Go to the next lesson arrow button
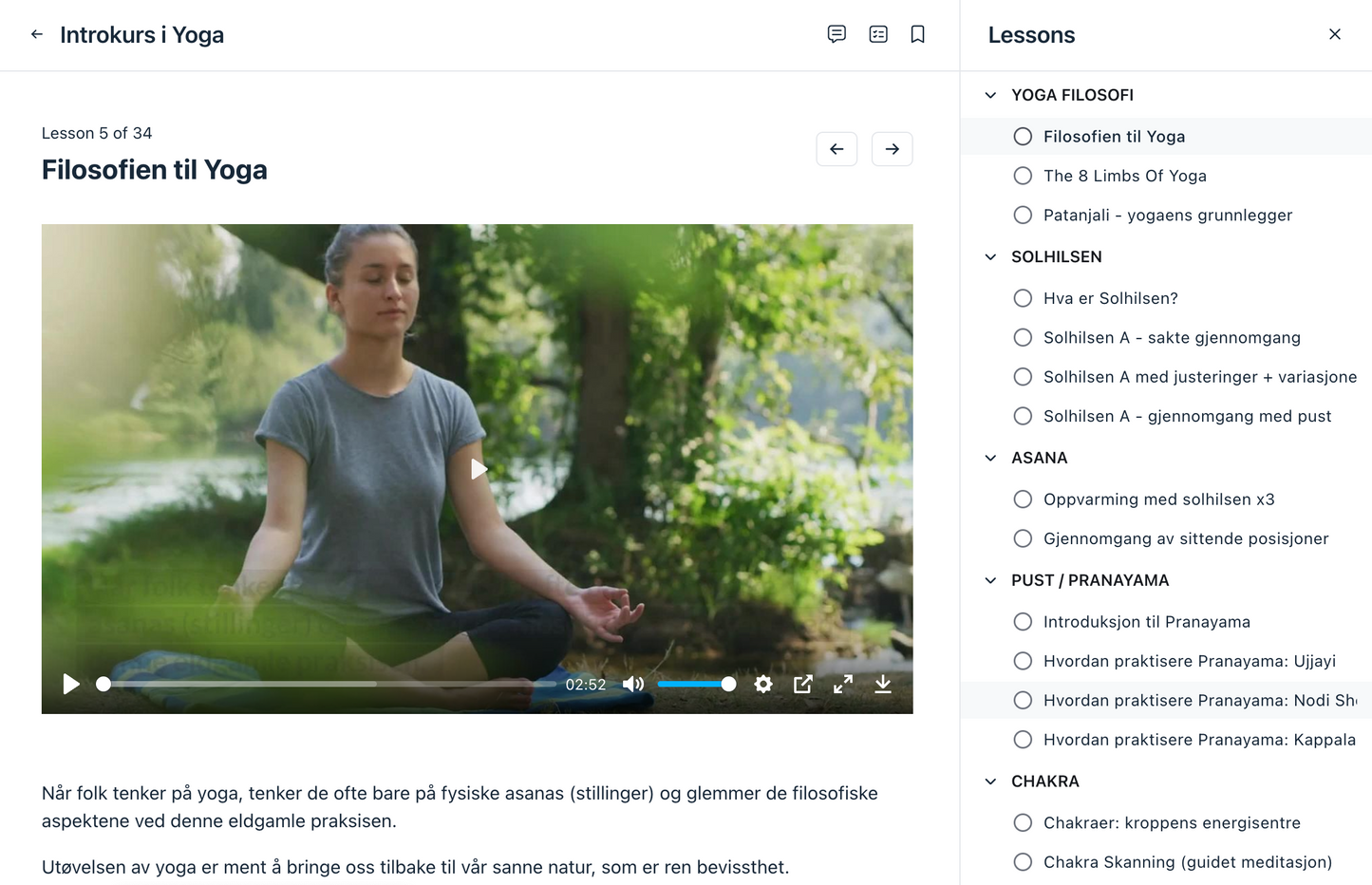 [892, 149]
